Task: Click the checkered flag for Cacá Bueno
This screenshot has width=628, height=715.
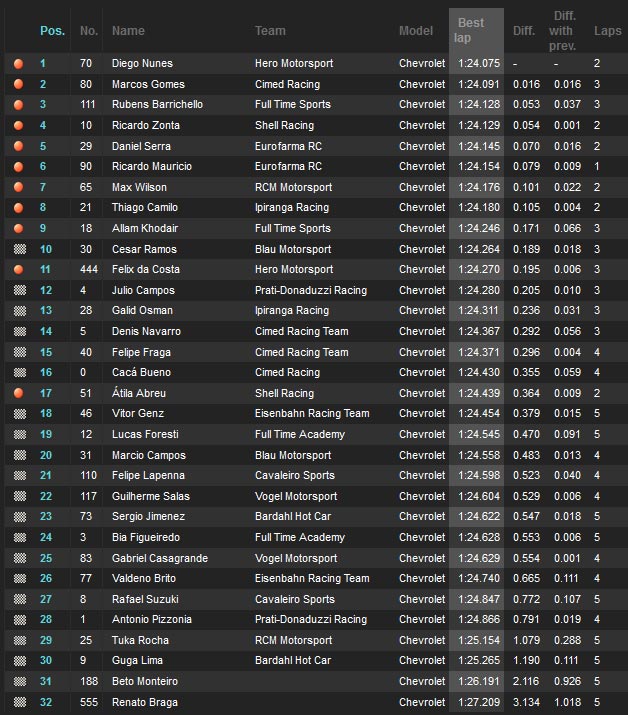Action: point(20,373)
